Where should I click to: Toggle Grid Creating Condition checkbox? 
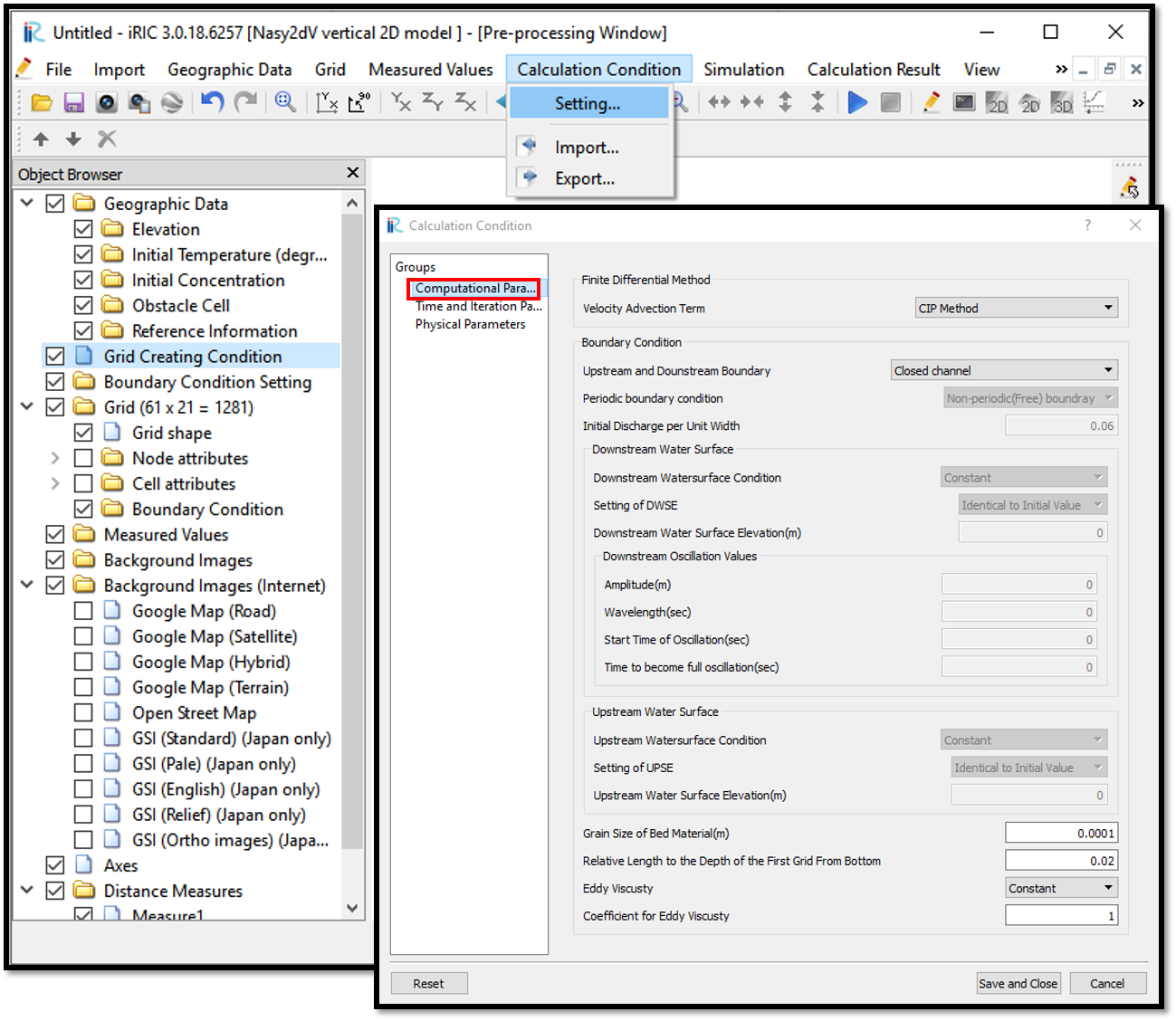tap(55, 356)
